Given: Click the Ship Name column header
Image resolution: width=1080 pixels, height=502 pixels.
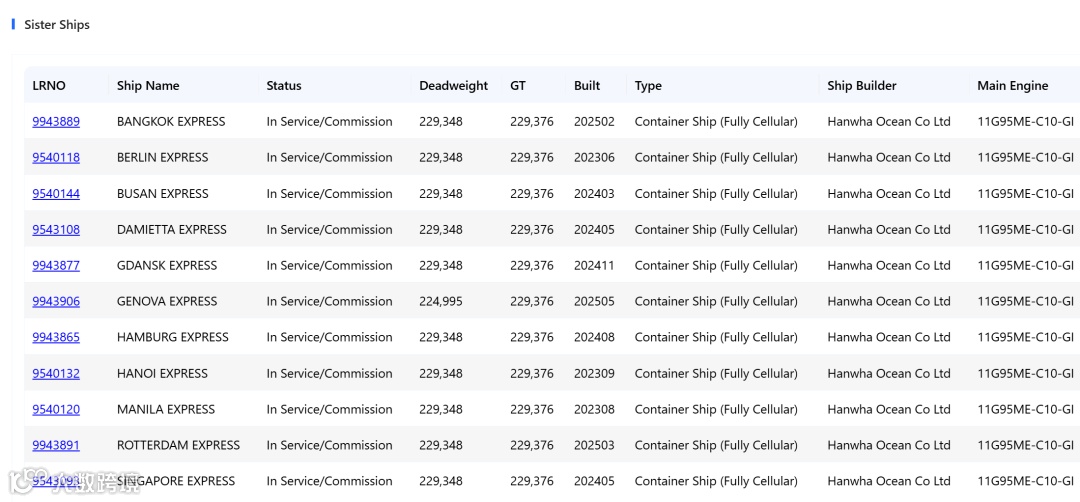Looking at the screenshot, I should tap(148, 85).
